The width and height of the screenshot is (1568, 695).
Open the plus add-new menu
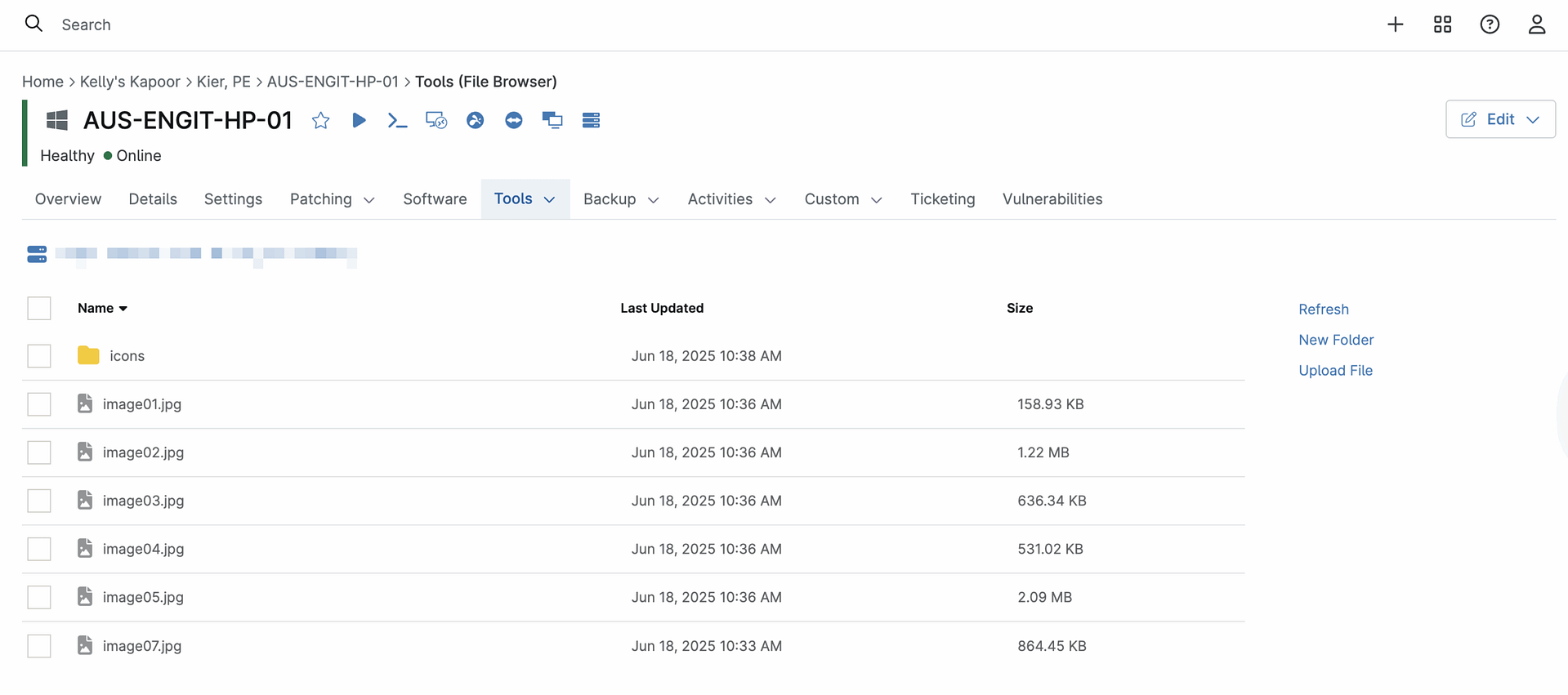1396,25
